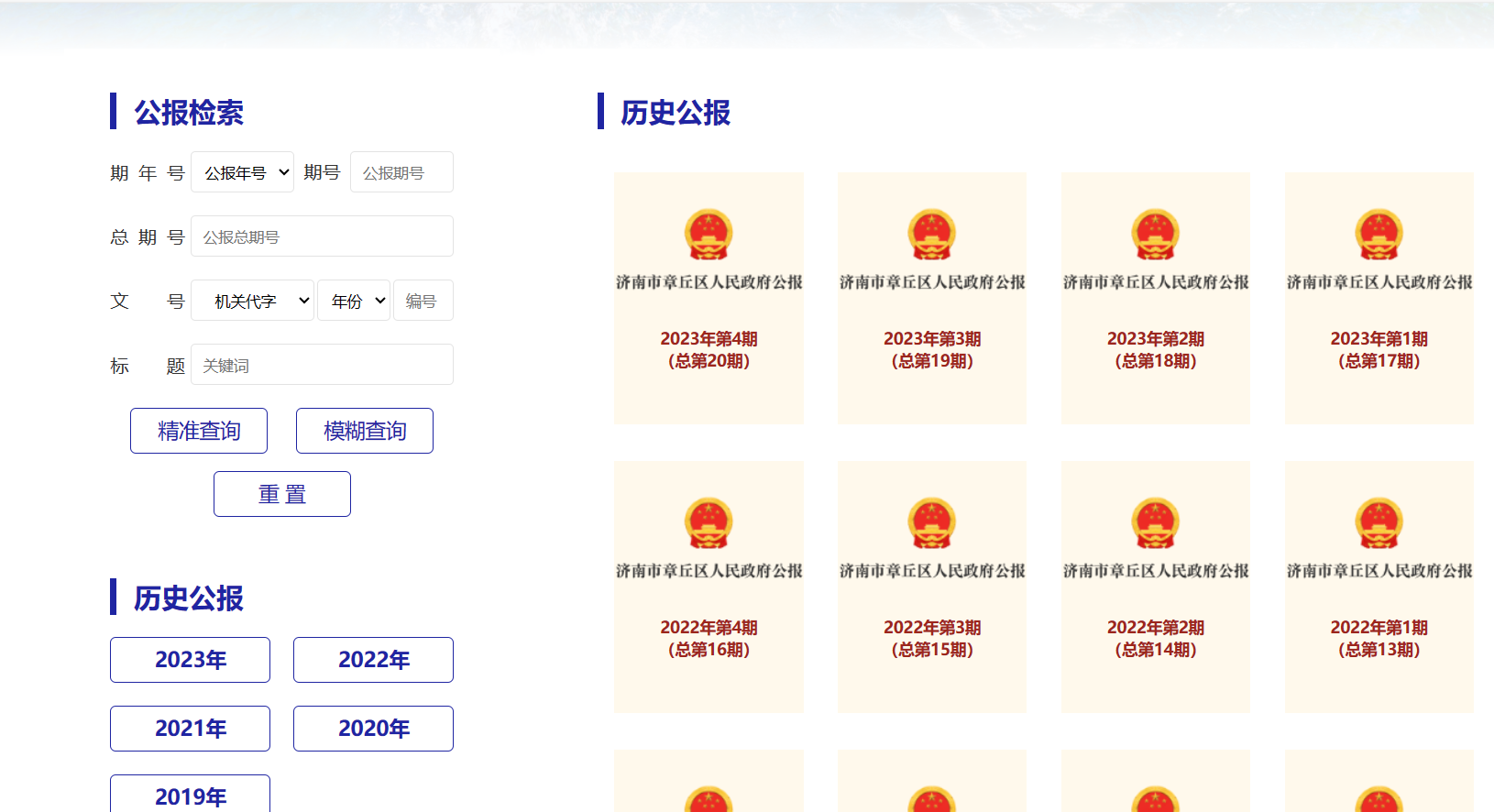Reset the search form with 重置

point(282,494)
